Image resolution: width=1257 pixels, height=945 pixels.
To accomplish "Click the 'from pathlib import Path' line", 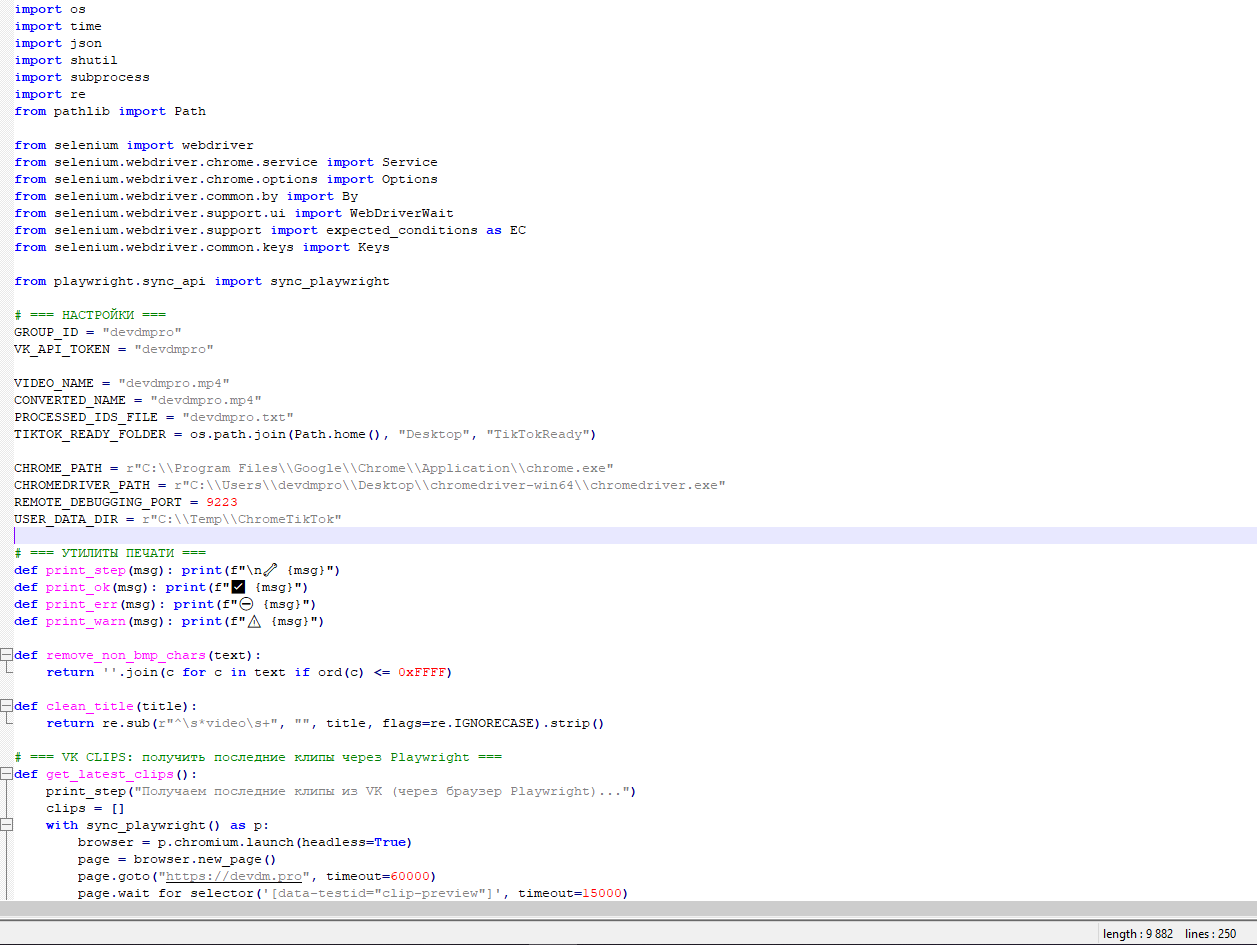I will (x=110, y=111).
